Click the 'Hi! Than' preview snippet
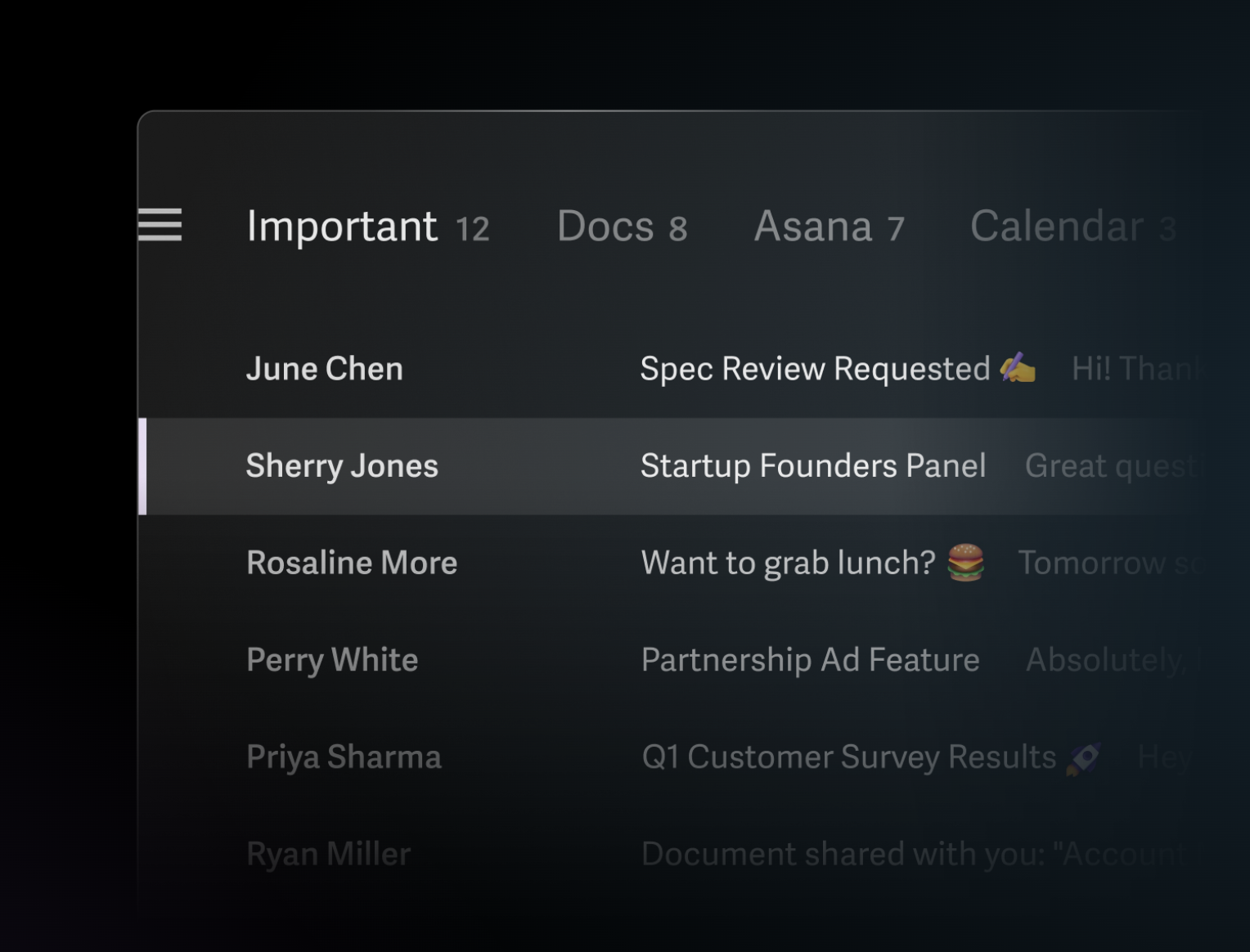The image size is (1250, 952). (x=1135, y=369)
